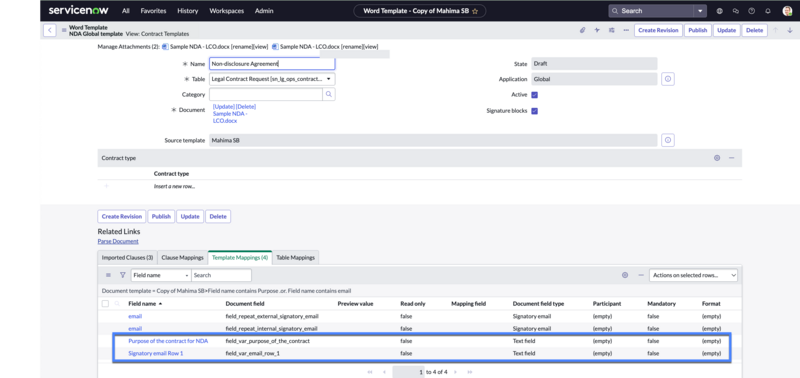The height and width of the screenshot is (378, 800).
Task: Open the globe scope picker icon
Action: pyautogui.click(x=720, y=11)
